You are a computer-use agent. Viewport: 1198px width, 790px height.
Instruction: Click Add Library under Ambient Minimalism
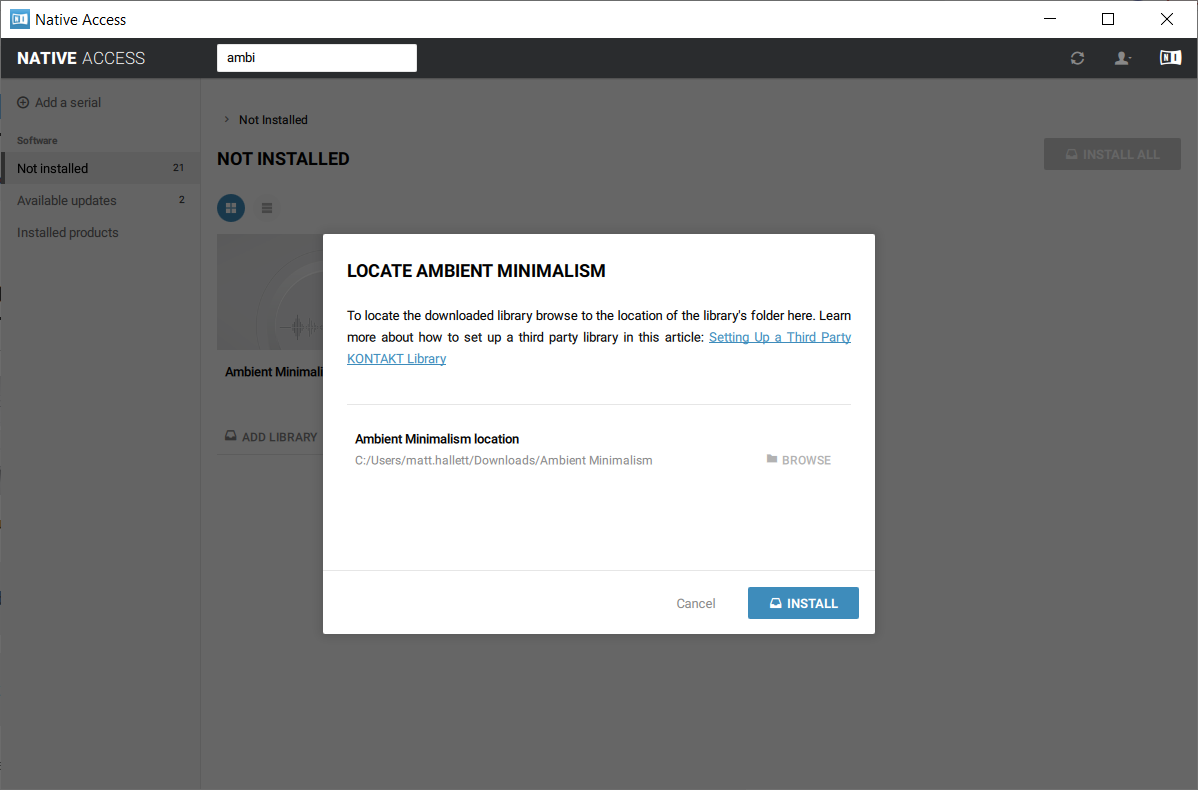tap(271, 437)
